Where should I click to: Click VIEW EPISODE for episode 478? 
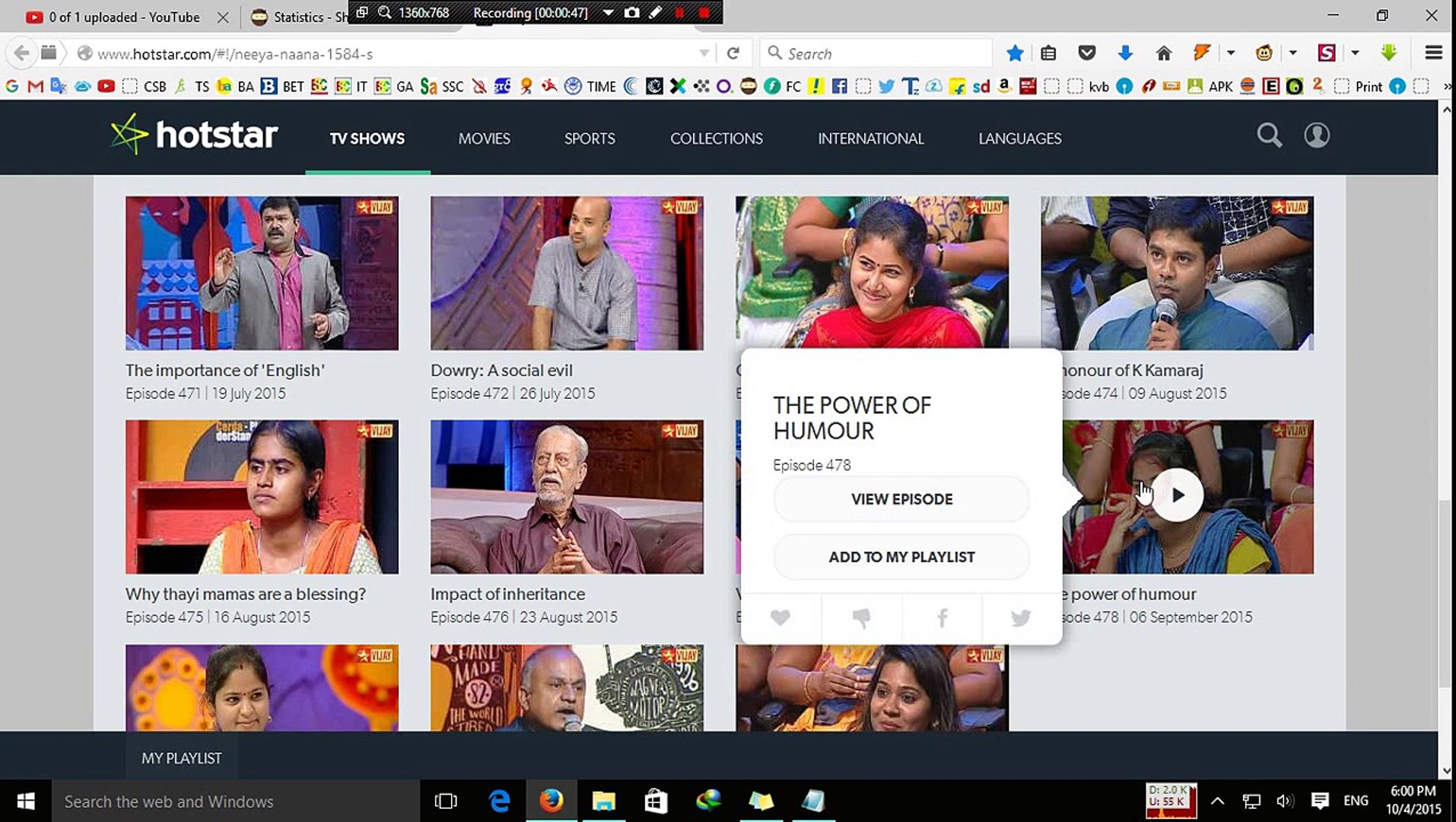[x=901, y=499]
